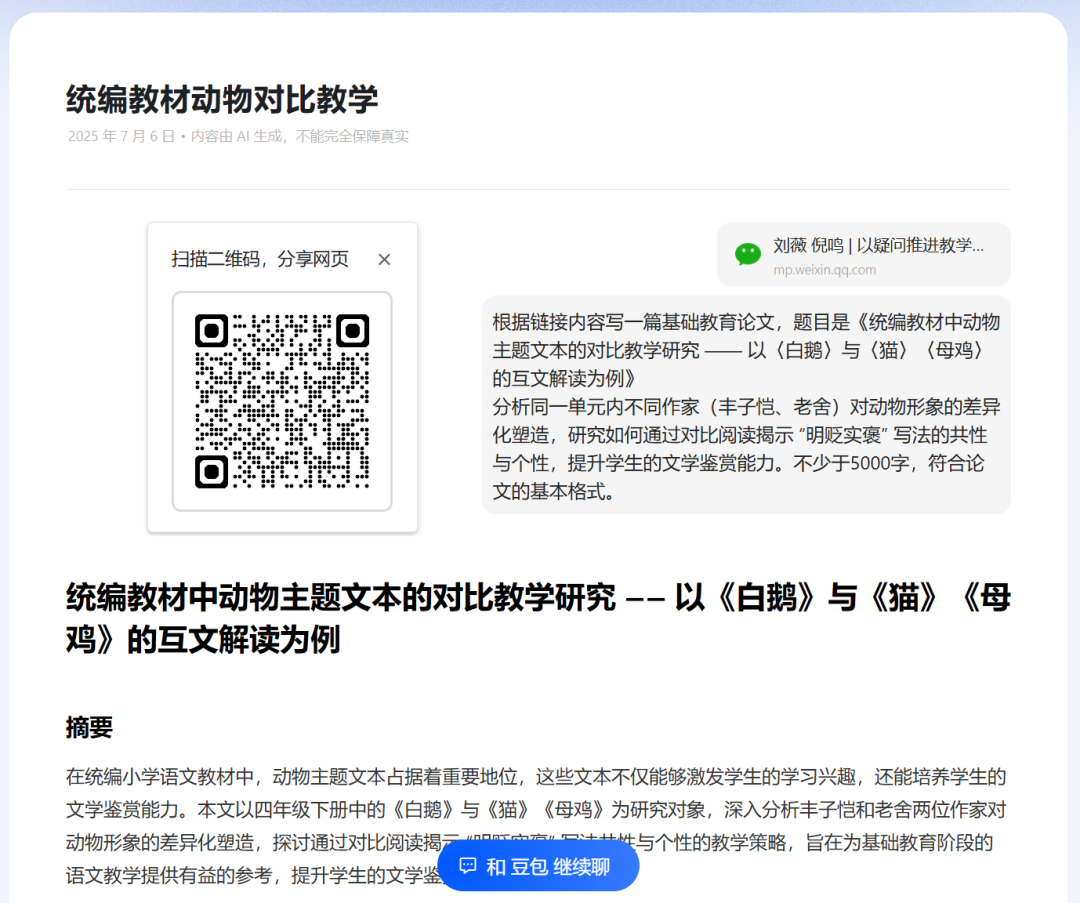Click the 扫描二维码，分享网页 label
1080x903 pixels.
point(260,259)
